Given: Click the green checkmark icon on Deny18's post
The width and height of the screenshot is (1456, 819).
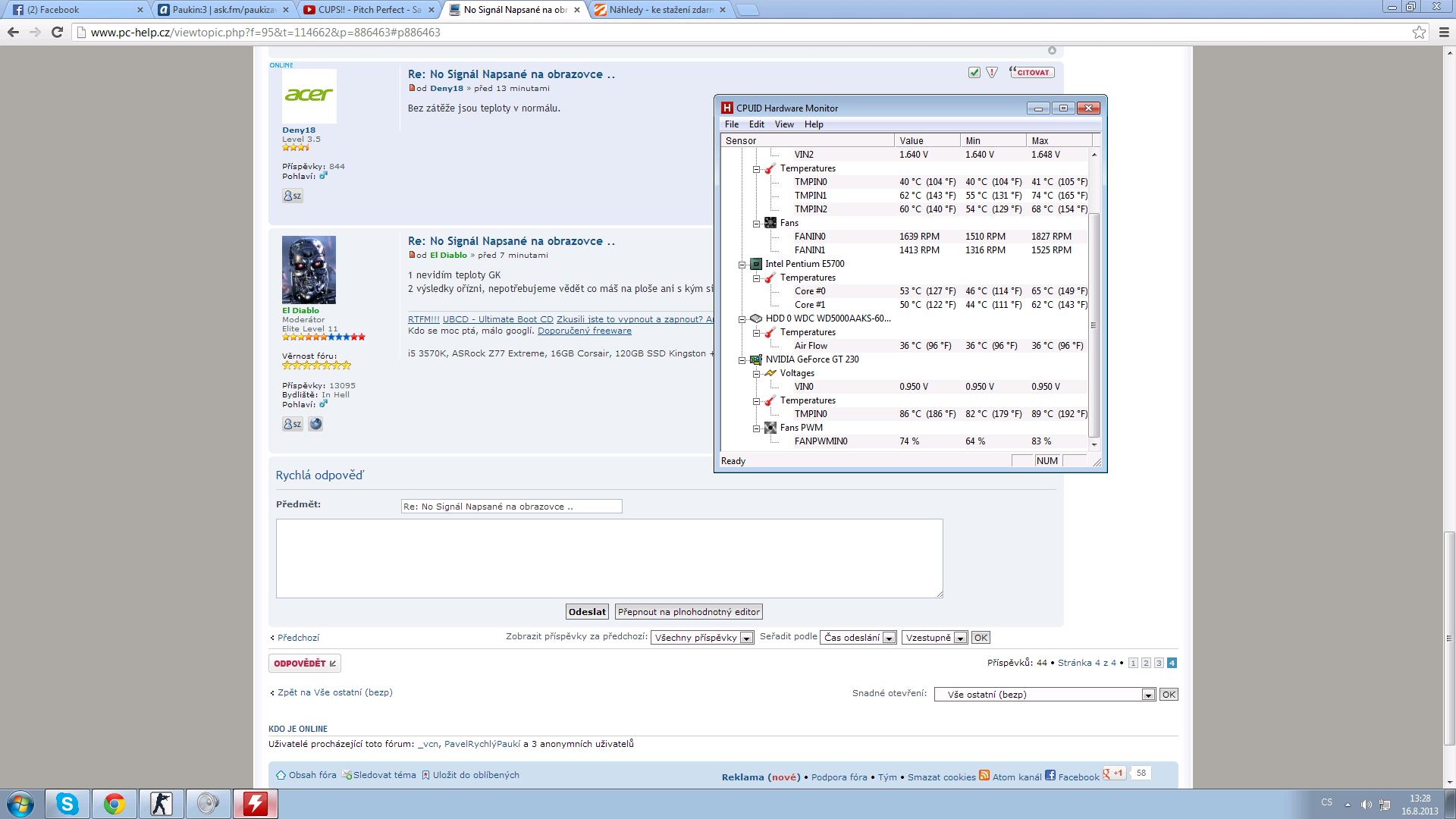Looking at the screenshot, I should [974, 73].
